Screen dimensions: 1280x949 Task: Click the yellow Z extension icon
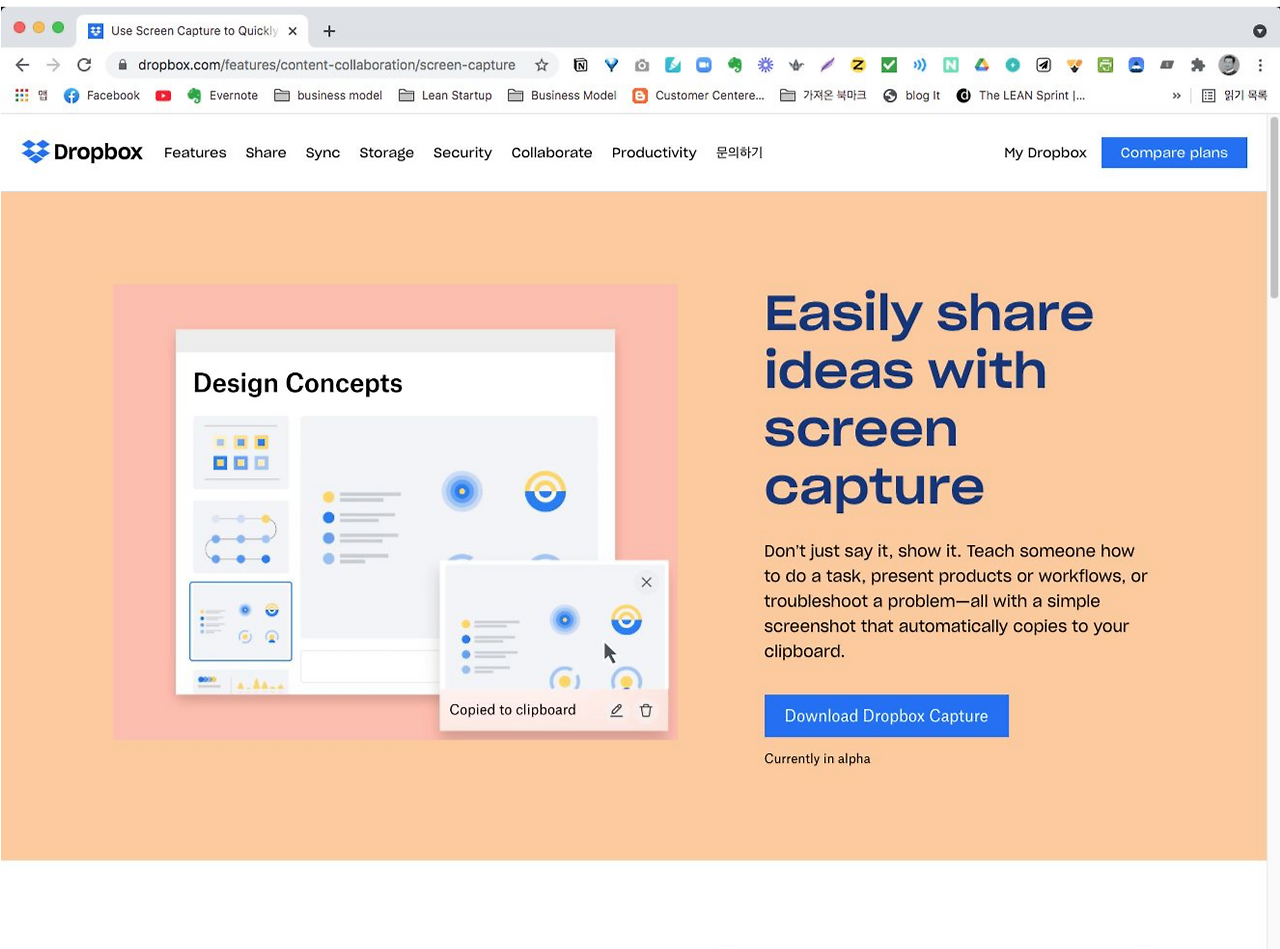[858, 65]
